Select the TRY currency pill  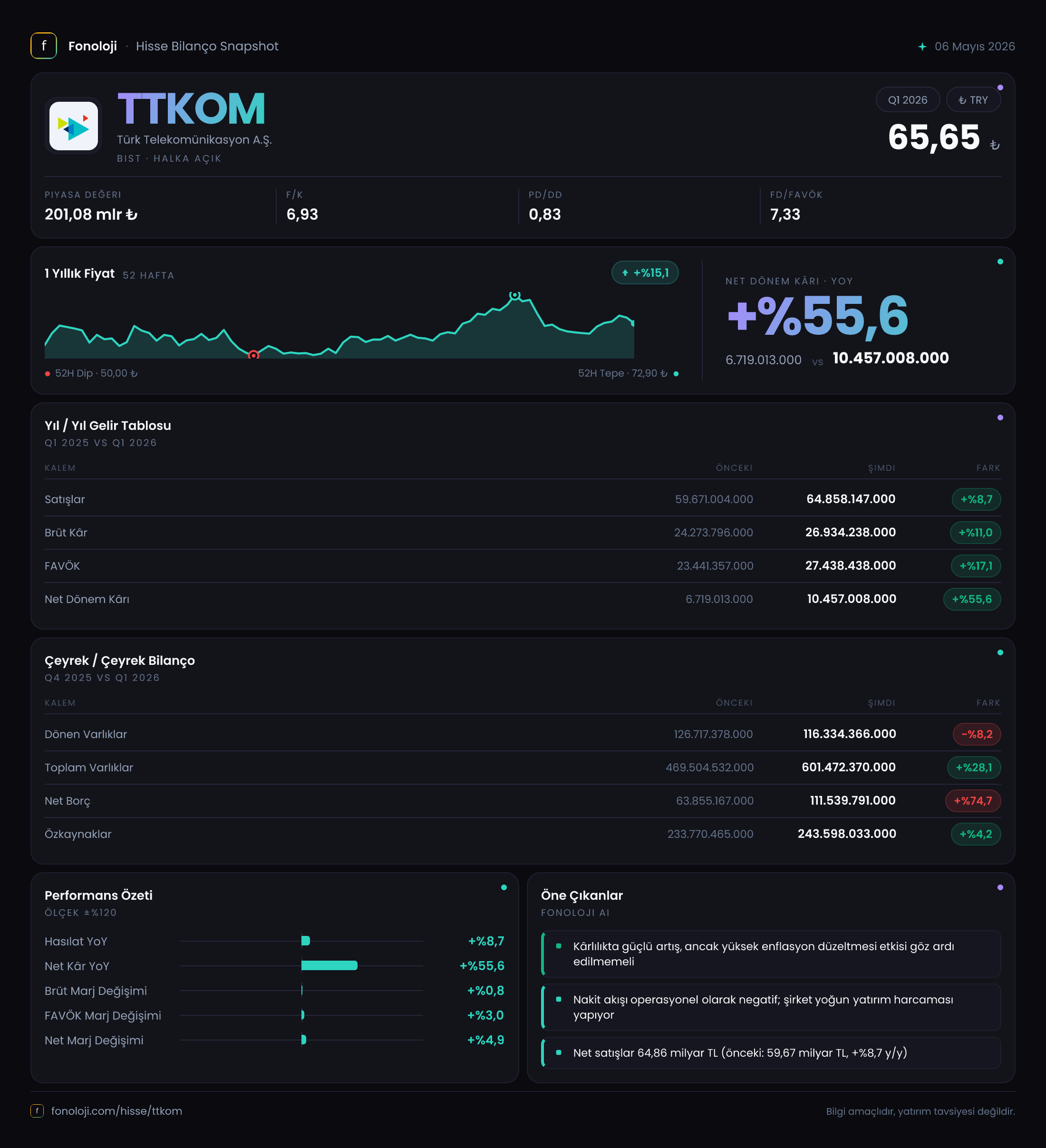[x=973, y=100]
